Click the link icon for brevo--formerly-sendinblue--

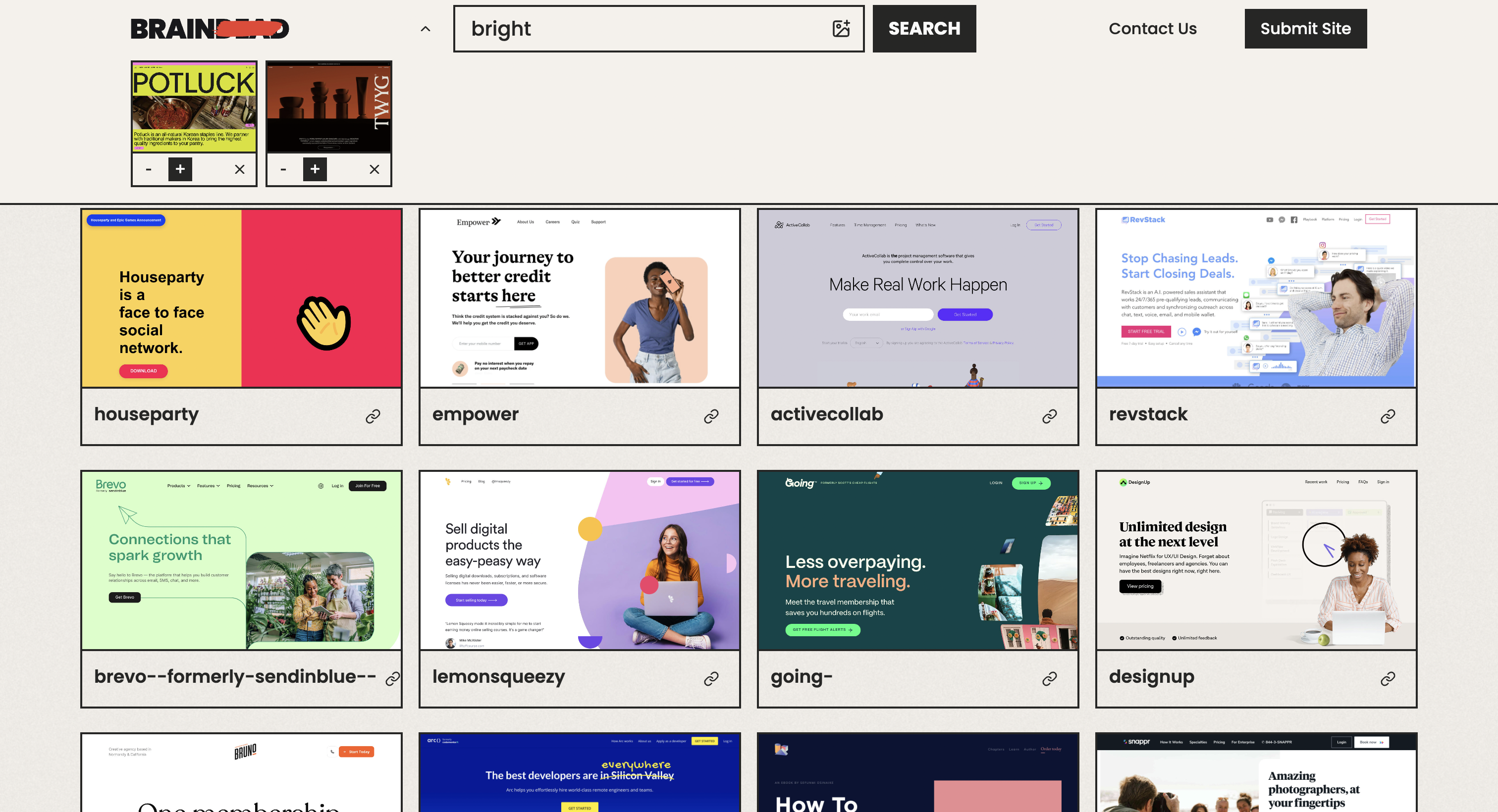point(392,678)
